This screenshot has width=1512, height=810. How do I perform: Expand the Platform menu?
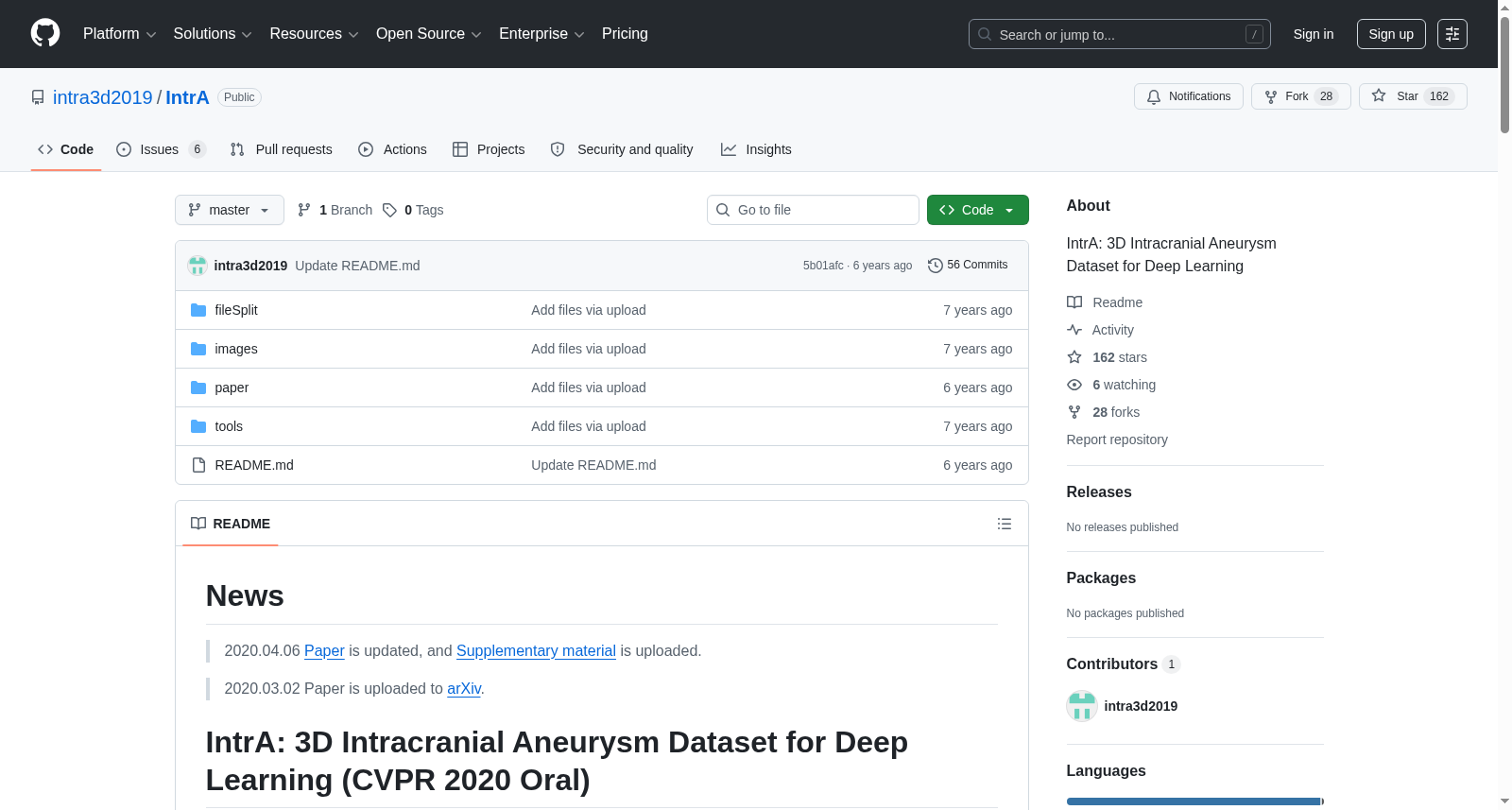pos(119,34)
